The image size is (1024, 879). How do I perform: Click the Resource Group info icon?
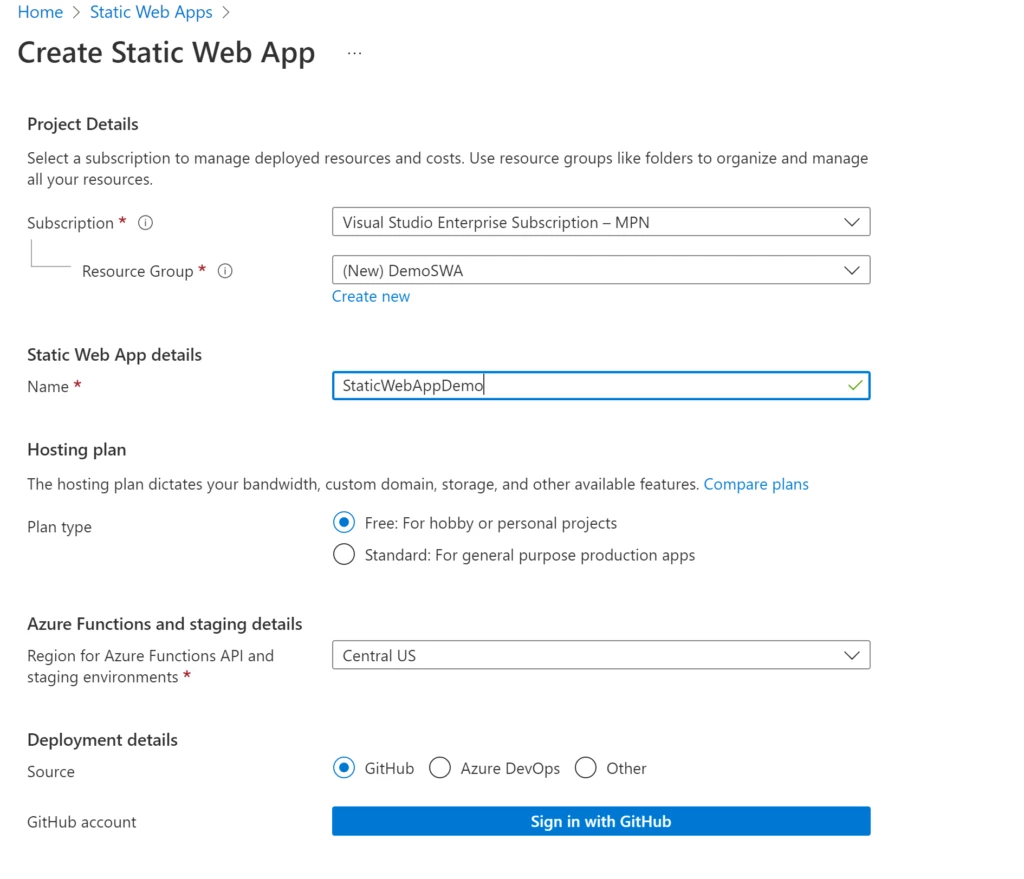pyautogui.click(x=225, y=271)
